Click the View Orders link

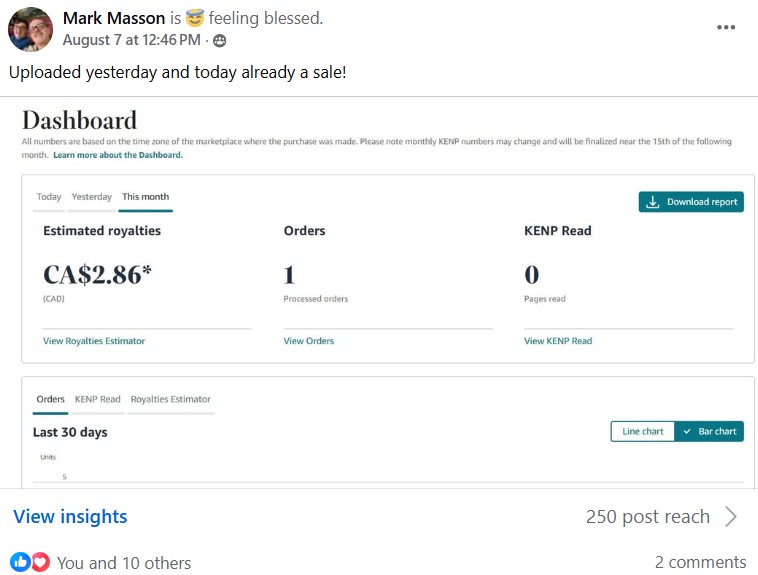tap(308, 341)
